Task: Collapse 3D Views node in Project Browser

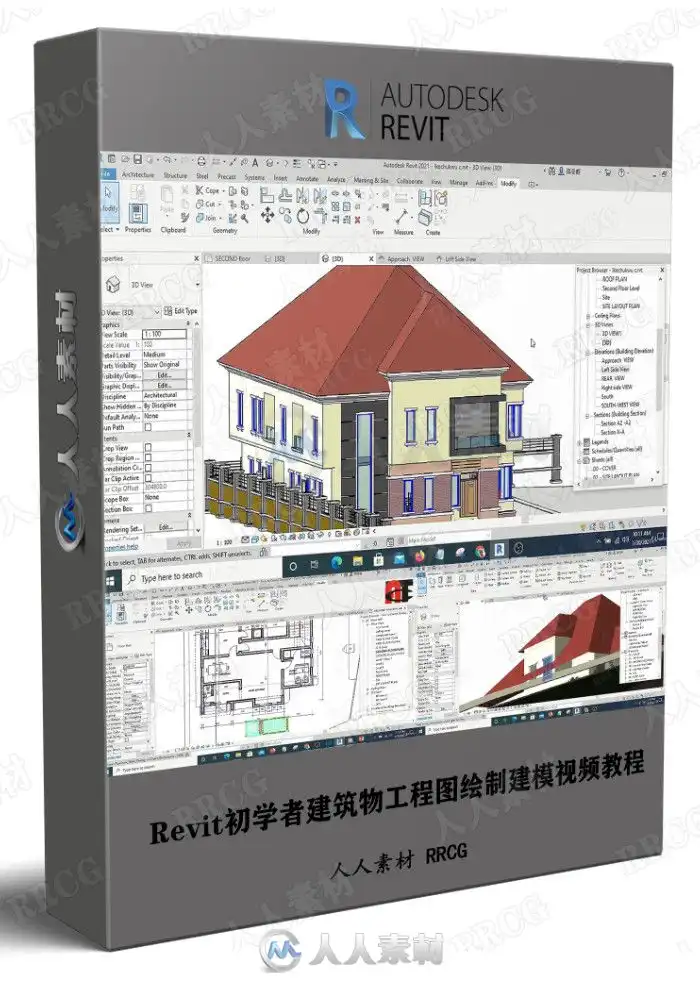Action: coord(588,325)
